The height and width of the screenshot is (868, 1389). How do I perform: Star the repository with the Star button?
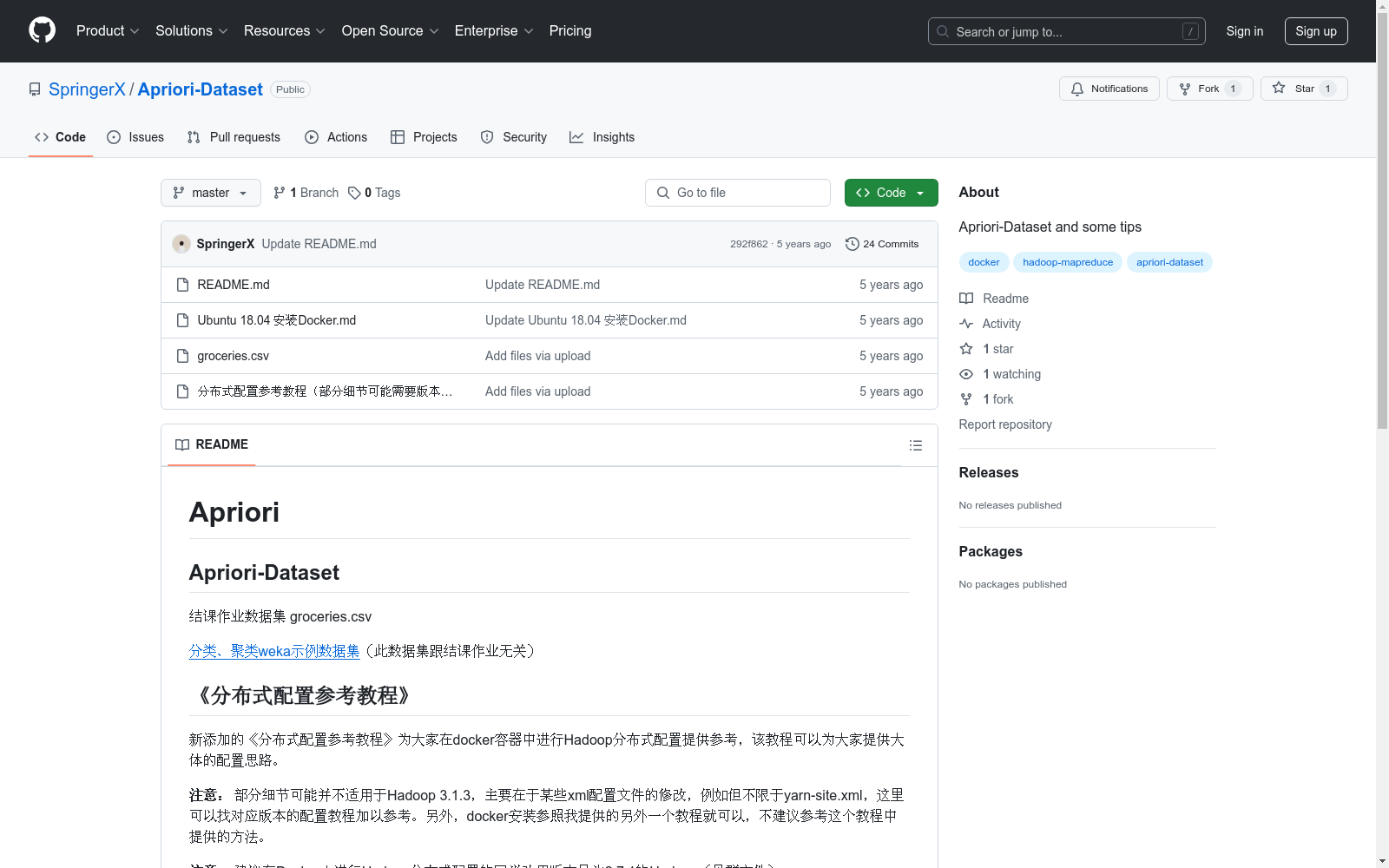[1304, 89]
